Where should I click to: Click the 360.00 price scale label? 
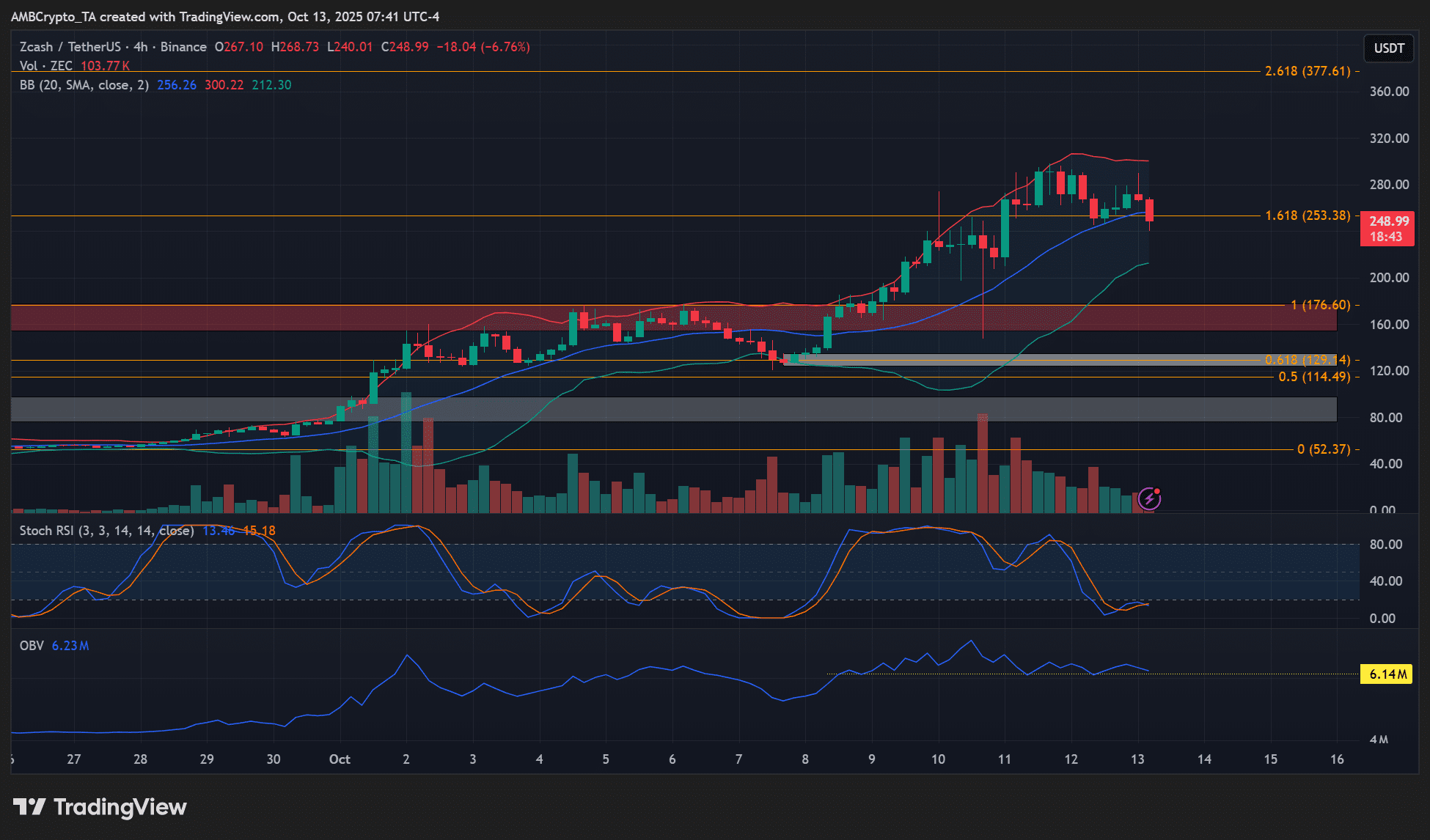click(x=1389, y=92)
